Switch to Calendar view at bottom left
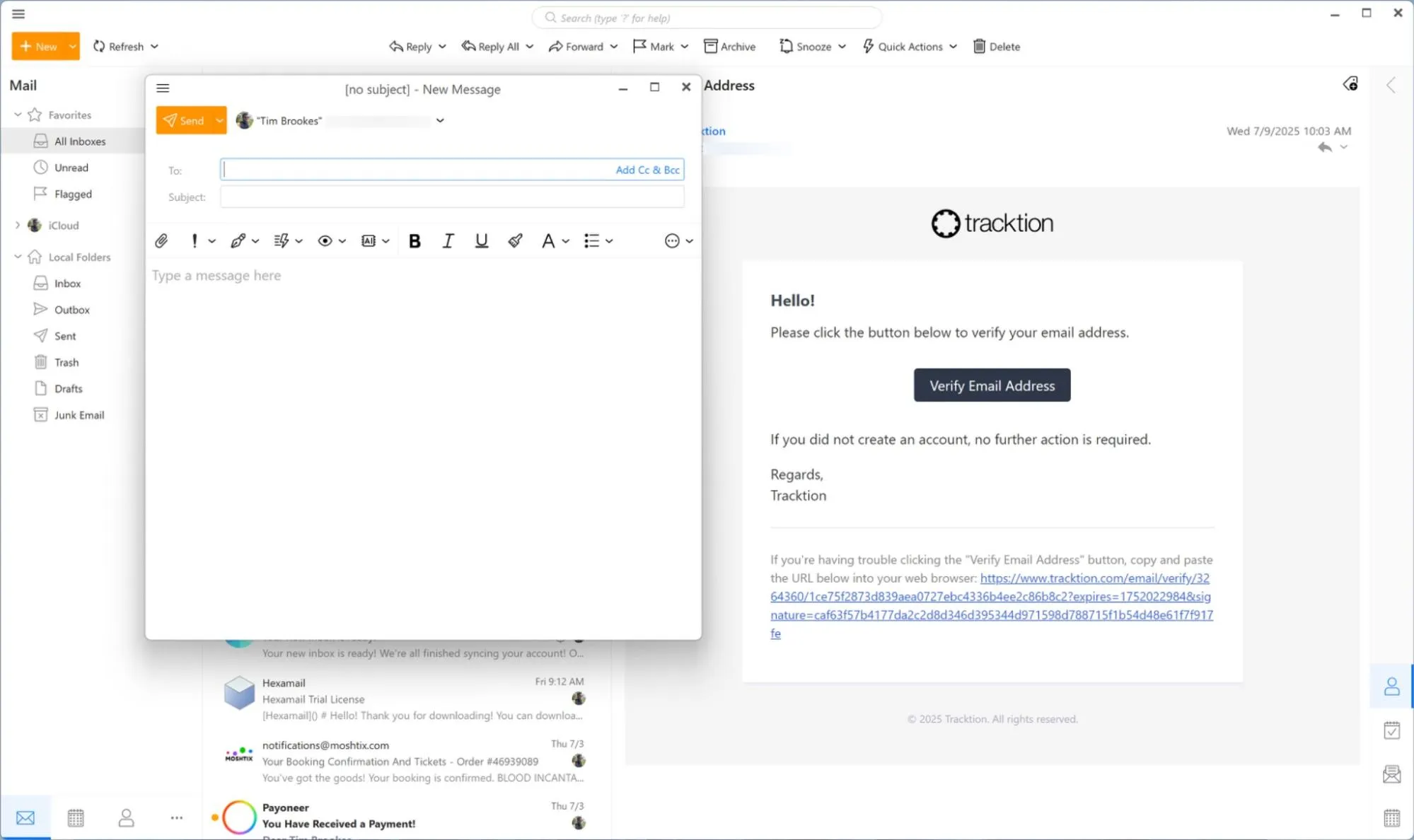1414x840 pixels. pos(76,817)
